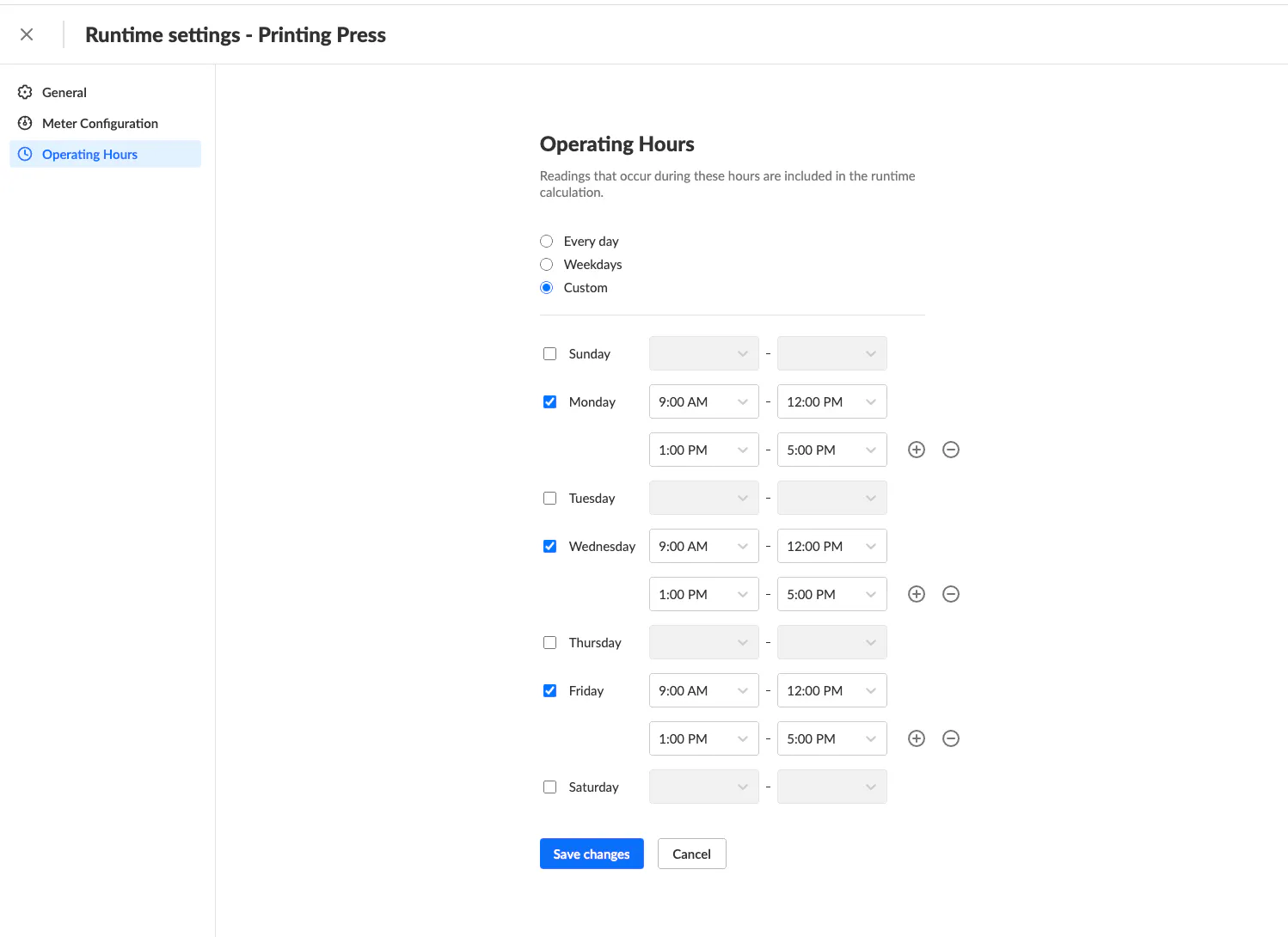Screen dimensions: 1288x937
Task: Select the Custom radio option
Action: [x=546, y=287]
